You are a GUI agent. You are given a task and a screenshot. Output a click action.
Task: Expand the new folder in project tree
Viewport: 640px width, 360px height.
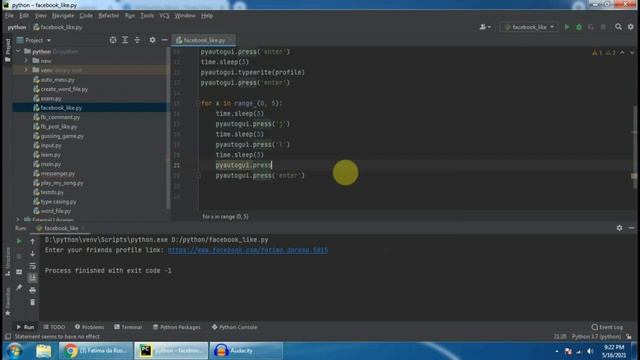tap(27, 61)
